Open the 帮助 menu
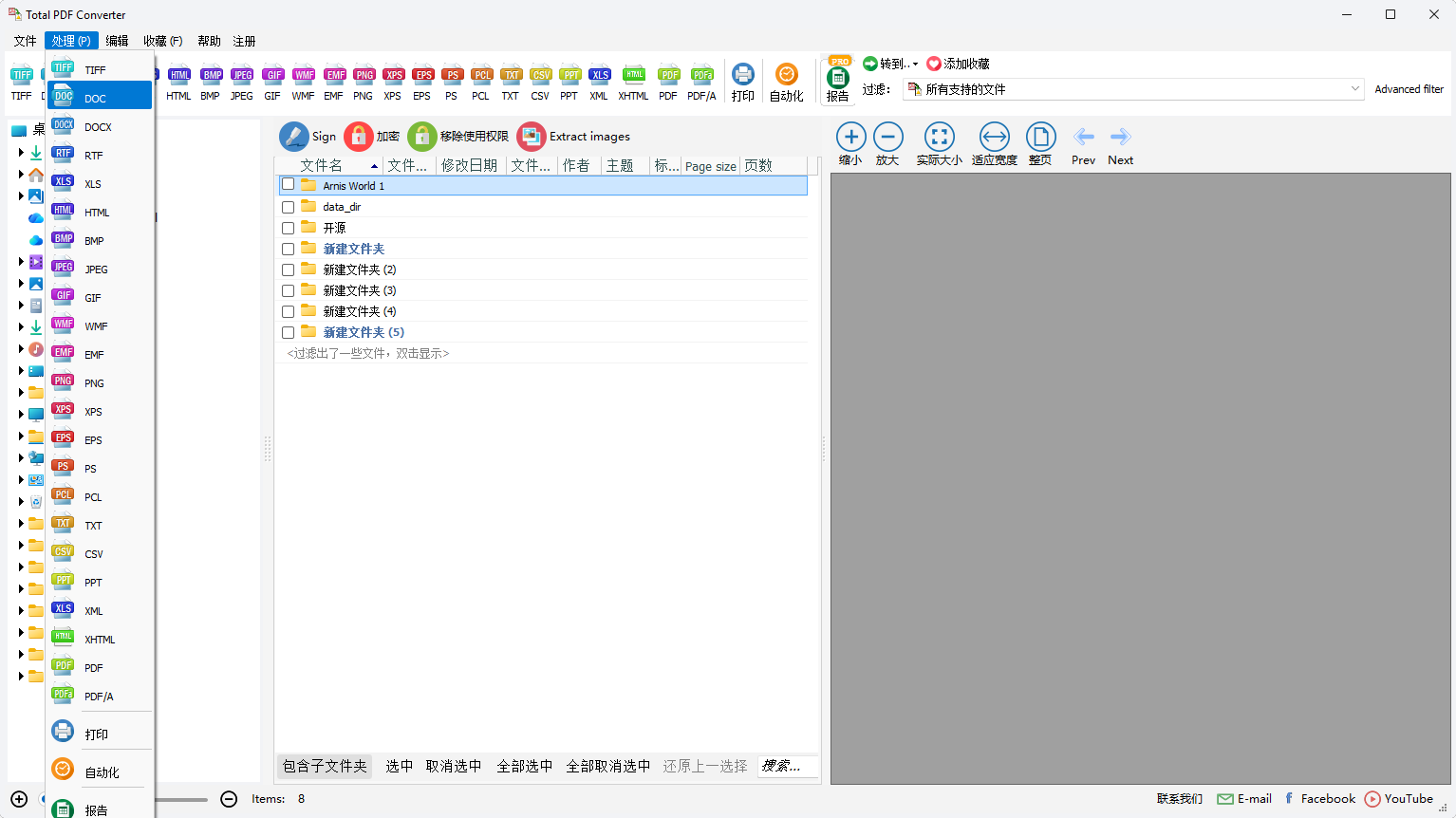This screenshot has width=1456, height=818. click(x=209, y=41)
